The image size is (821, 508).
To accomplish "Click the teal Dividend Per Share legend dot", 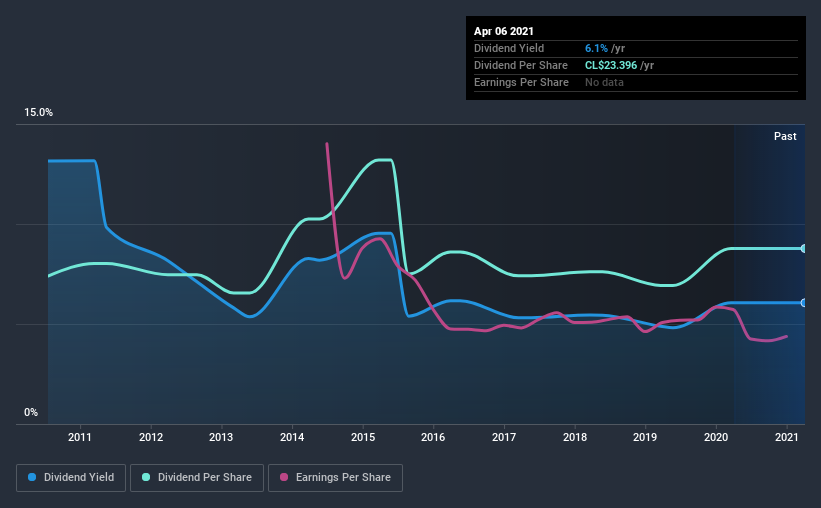I will [146, 477].
